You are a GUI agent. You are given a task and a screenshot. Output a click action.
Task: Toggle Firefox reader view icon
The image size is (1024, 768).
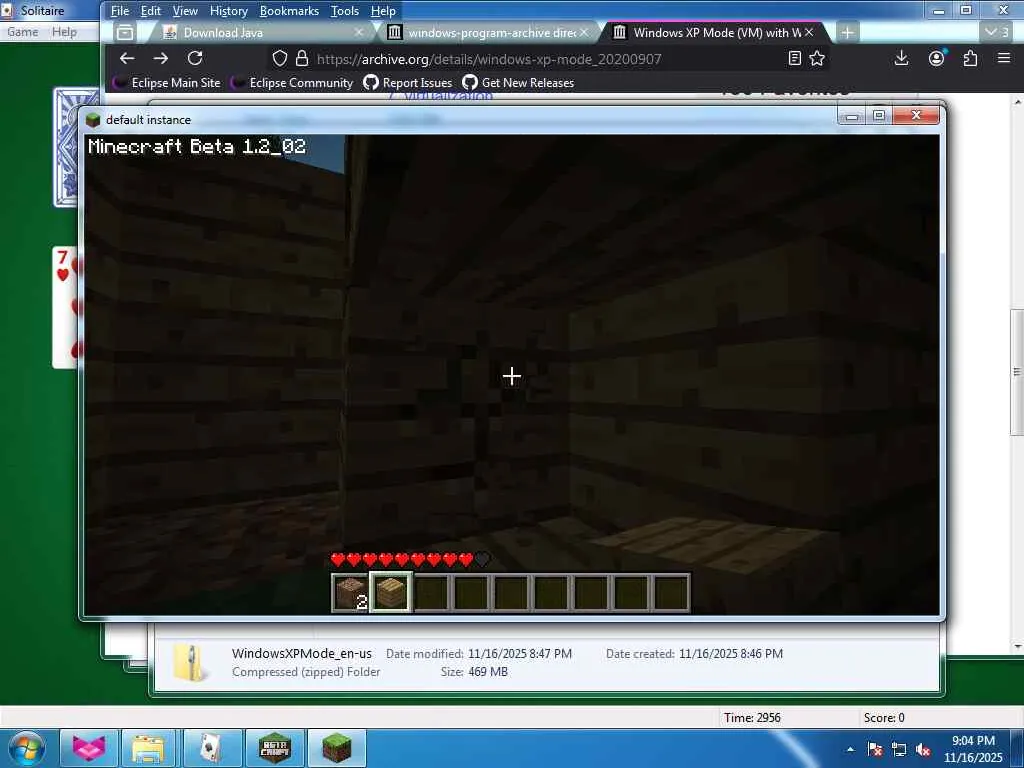795,59
